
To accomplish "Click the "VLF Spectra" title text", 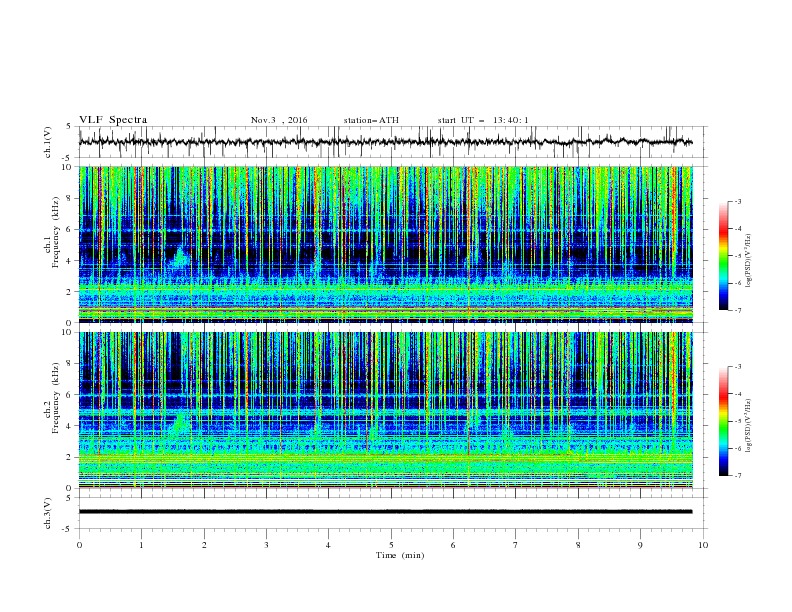I will point(113,120).
